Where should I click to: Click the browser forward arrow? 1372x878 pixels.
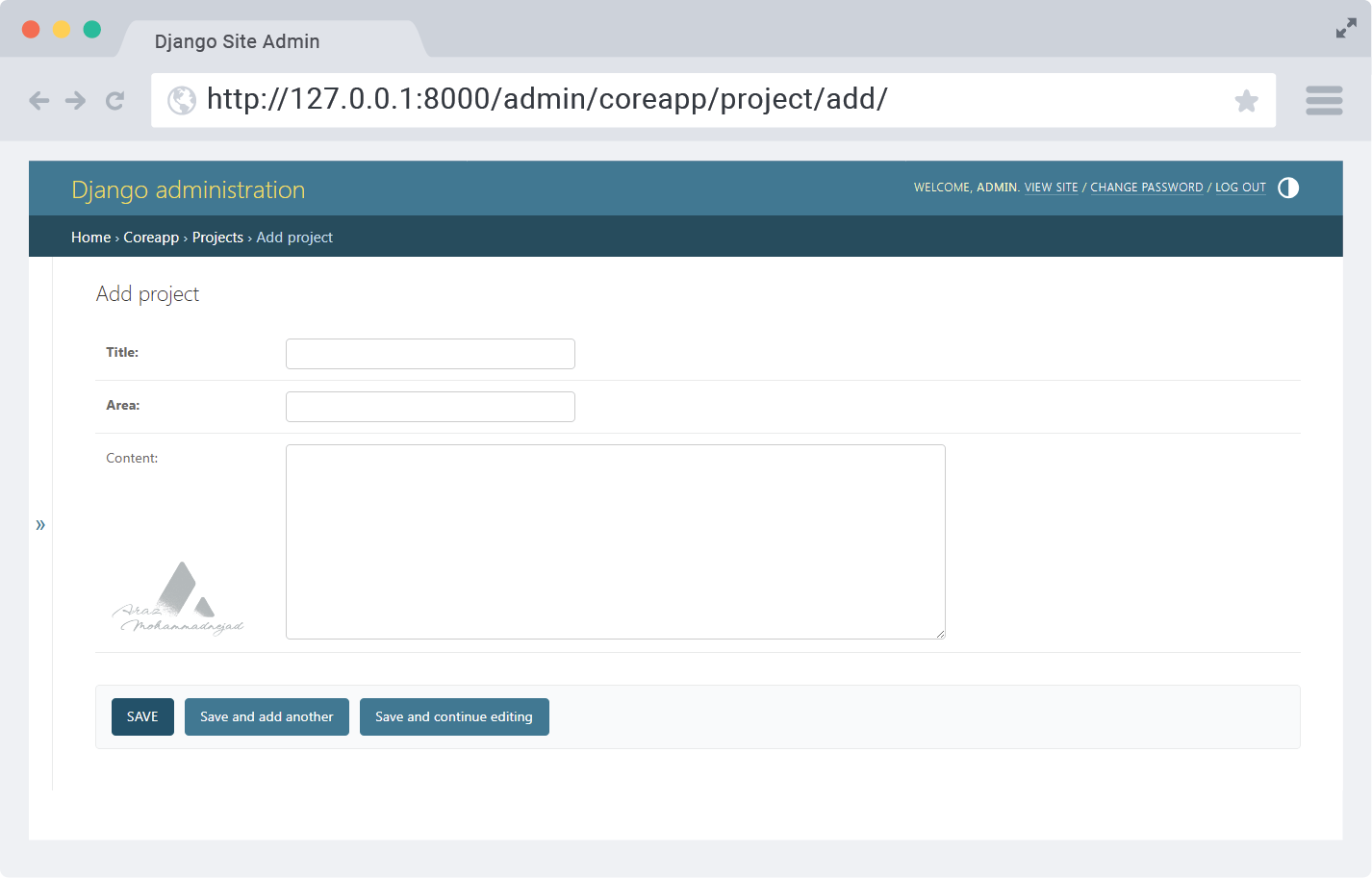(x=76, y=100)
